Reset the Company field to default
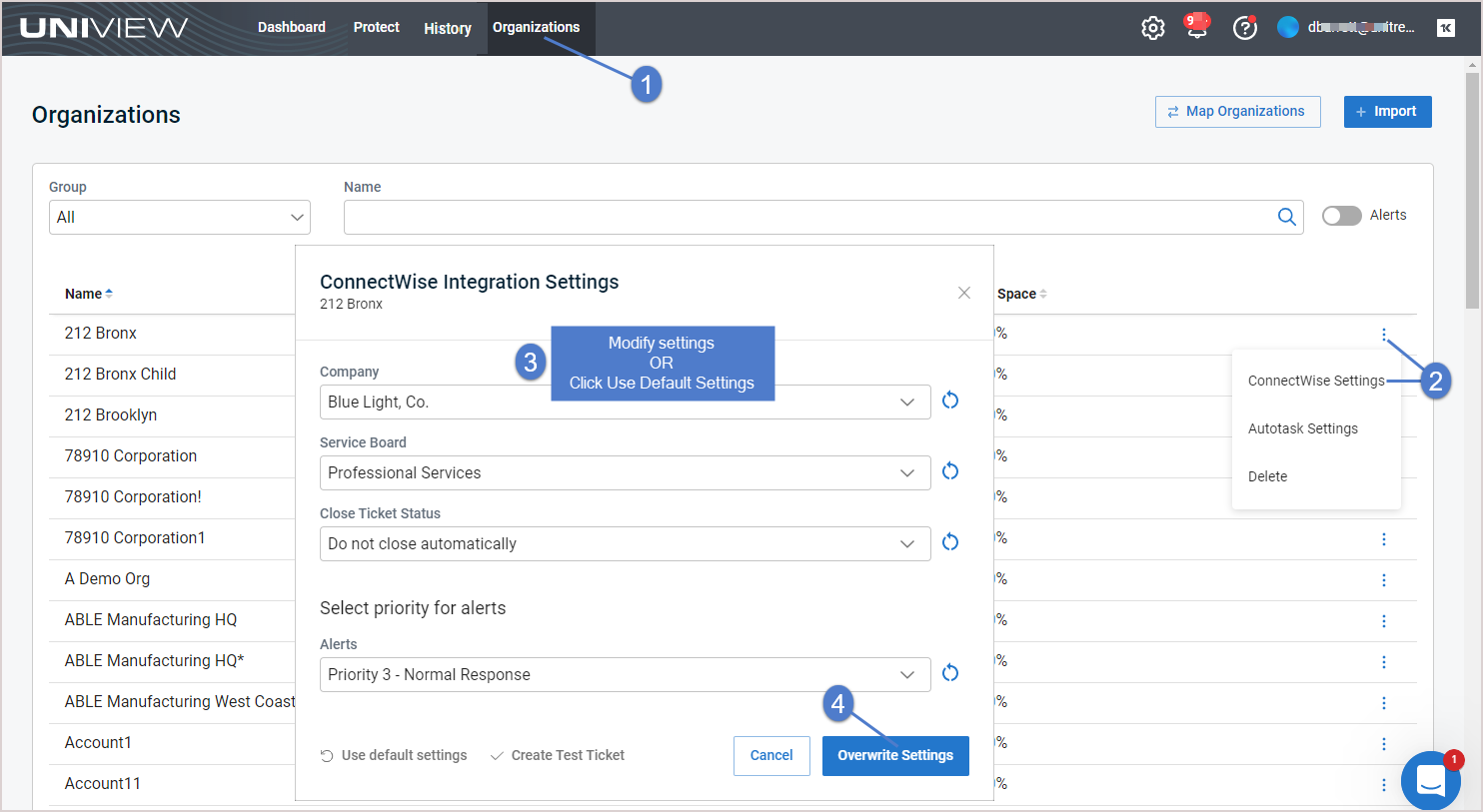 (950, 401)
